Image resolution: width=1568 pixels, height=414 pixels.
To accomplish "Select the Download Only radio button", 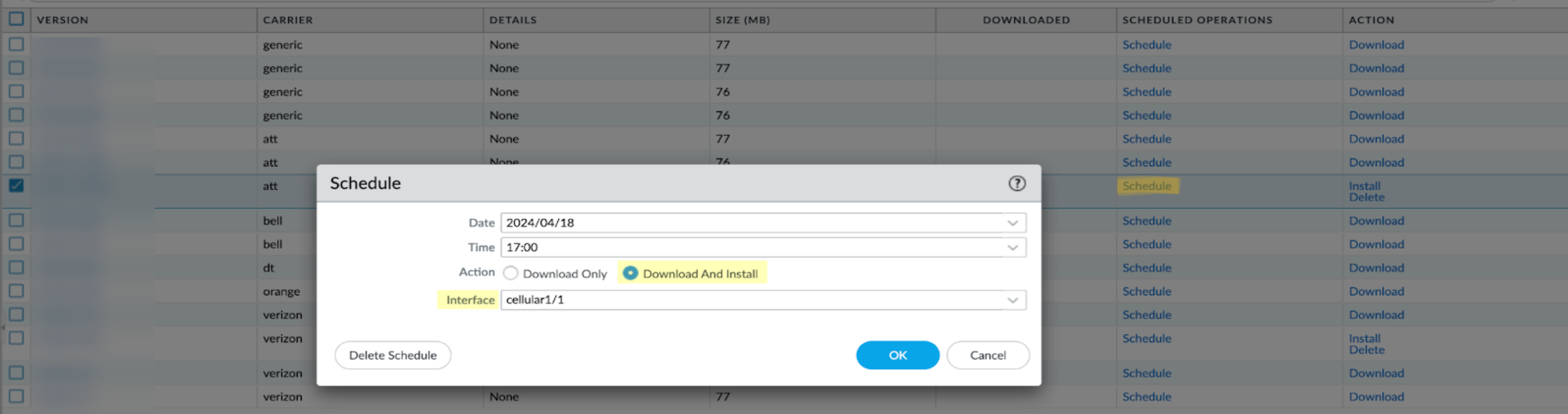I will coord(511,273).
